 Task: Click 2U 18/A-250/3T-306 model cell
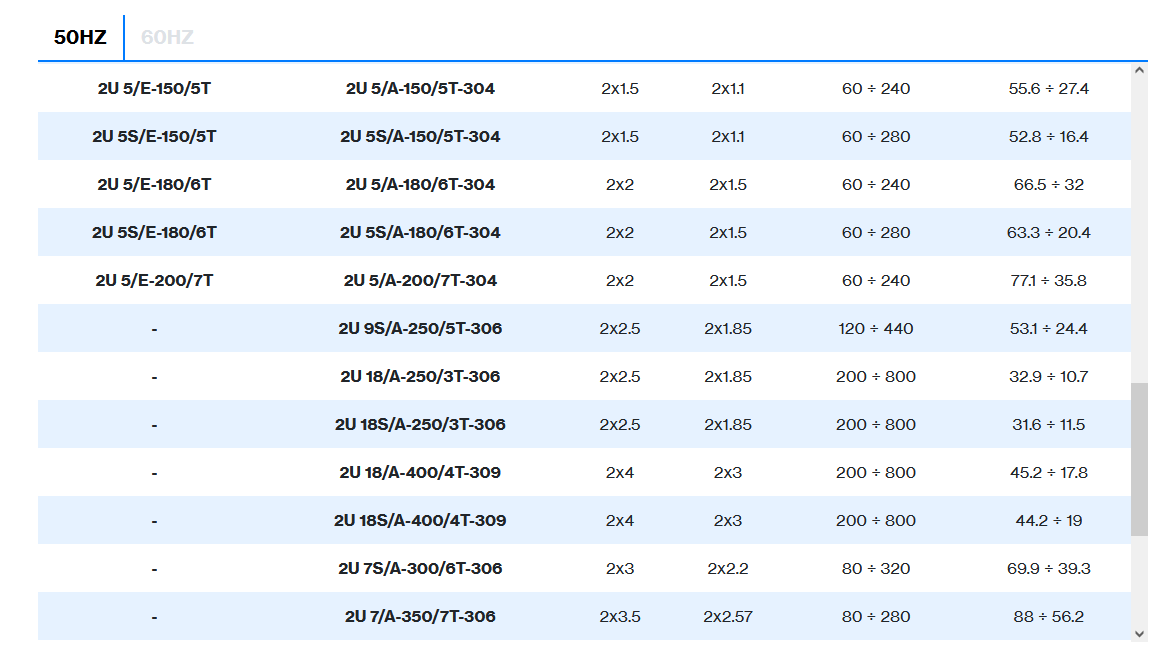pyautogui.click(x=420, y=376)
